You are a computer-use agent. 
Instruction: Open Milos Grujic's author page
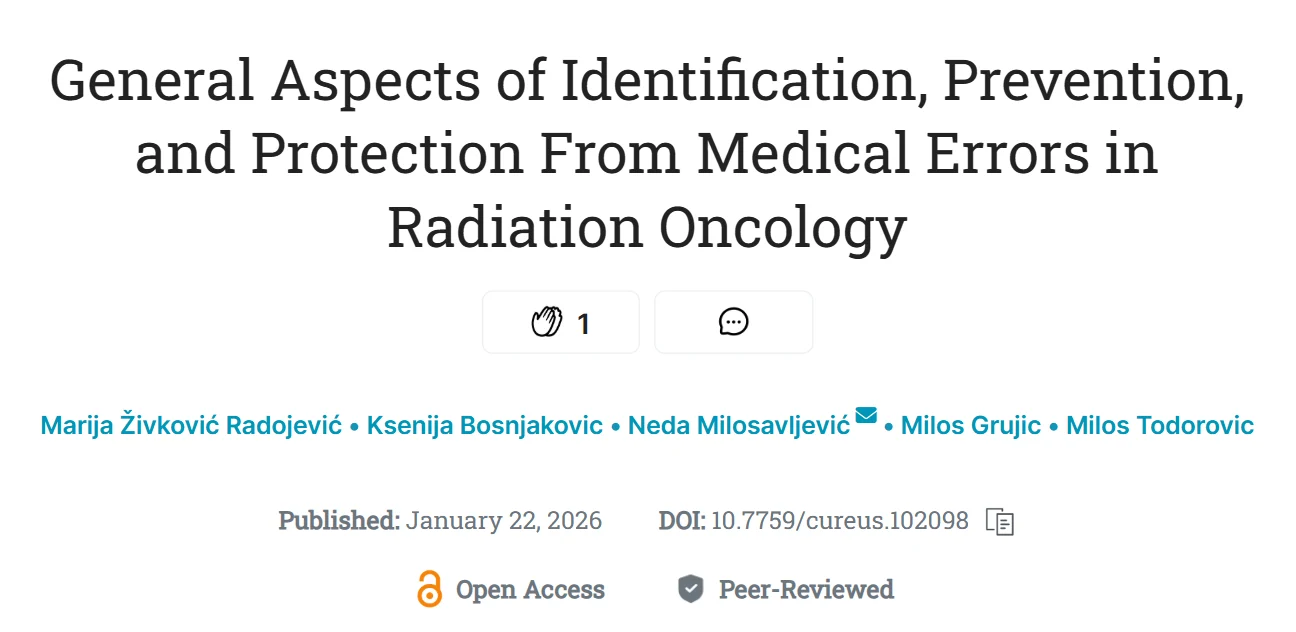pyautogui.click(x=970, y=425)
